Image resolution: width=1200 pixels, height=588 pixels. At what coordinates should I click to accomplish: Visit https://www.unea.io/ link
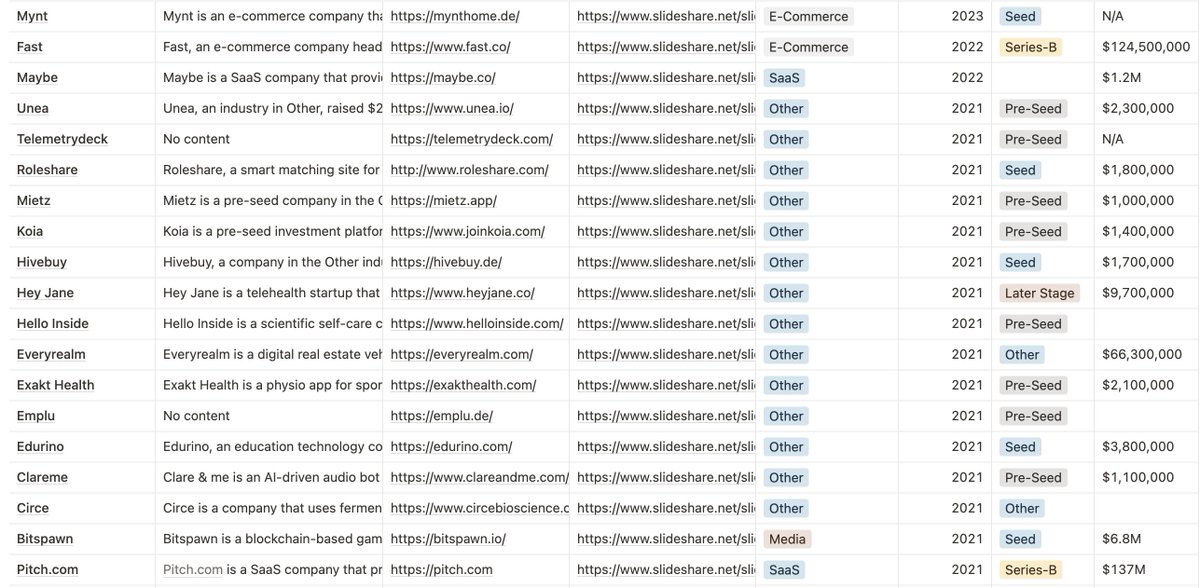point(452,108)
